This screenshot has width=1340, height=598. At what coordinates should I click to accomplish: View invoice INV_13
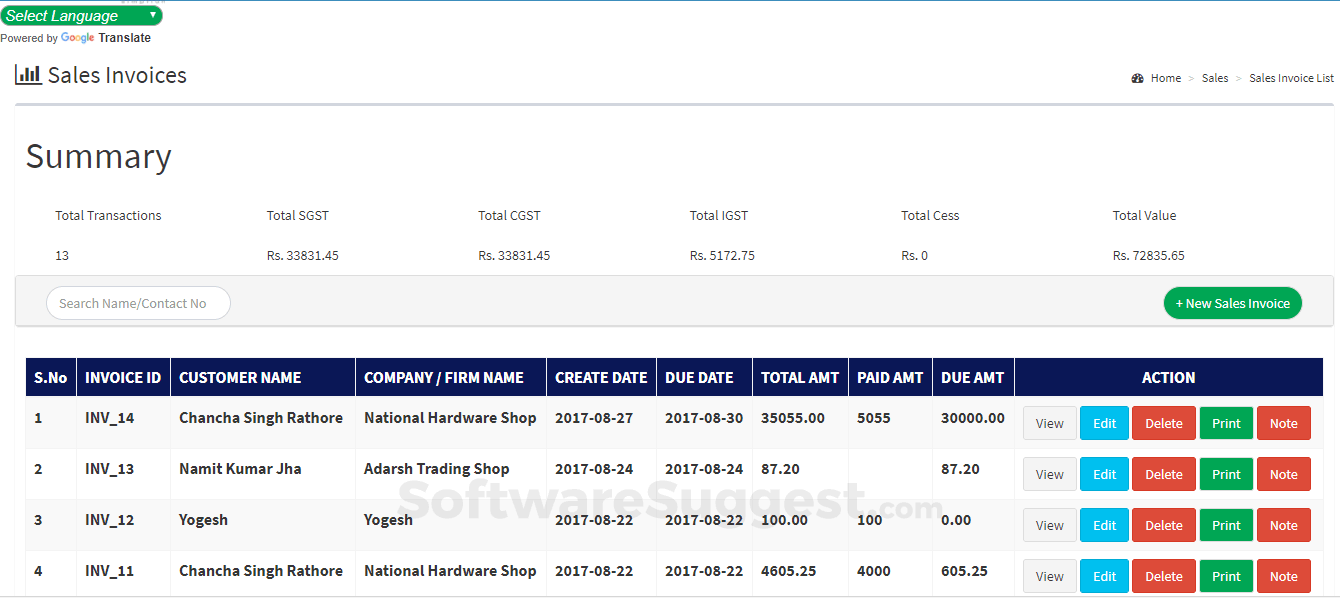click(x=1049, y=474)
